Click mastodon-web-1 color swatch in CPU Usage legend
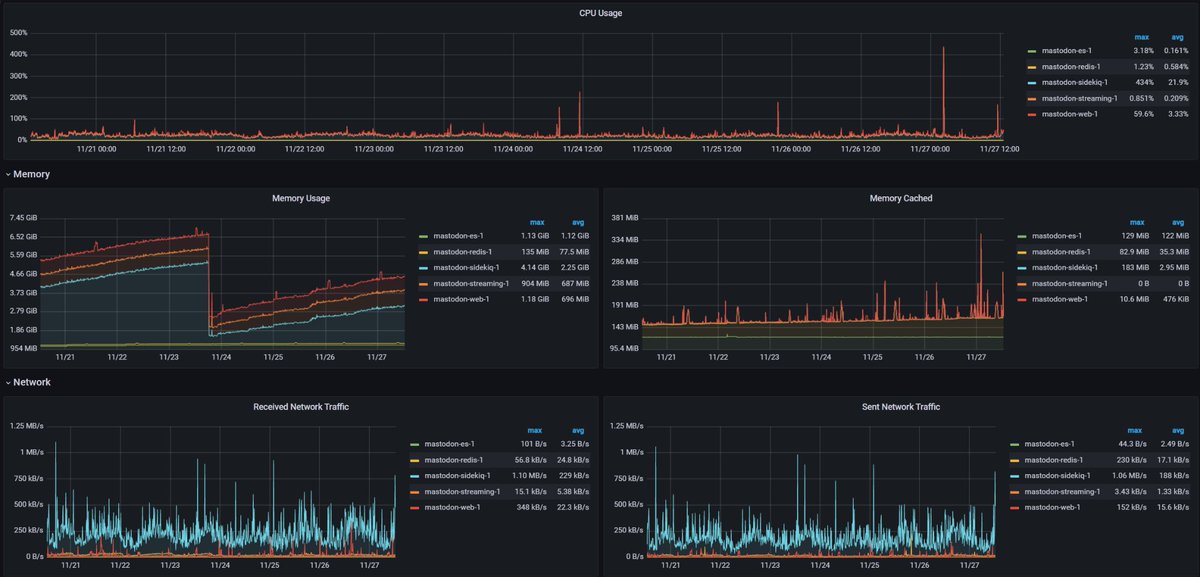Viewport: 1200px width, 577px height. pyautogui.click(x=1033, y=114)
